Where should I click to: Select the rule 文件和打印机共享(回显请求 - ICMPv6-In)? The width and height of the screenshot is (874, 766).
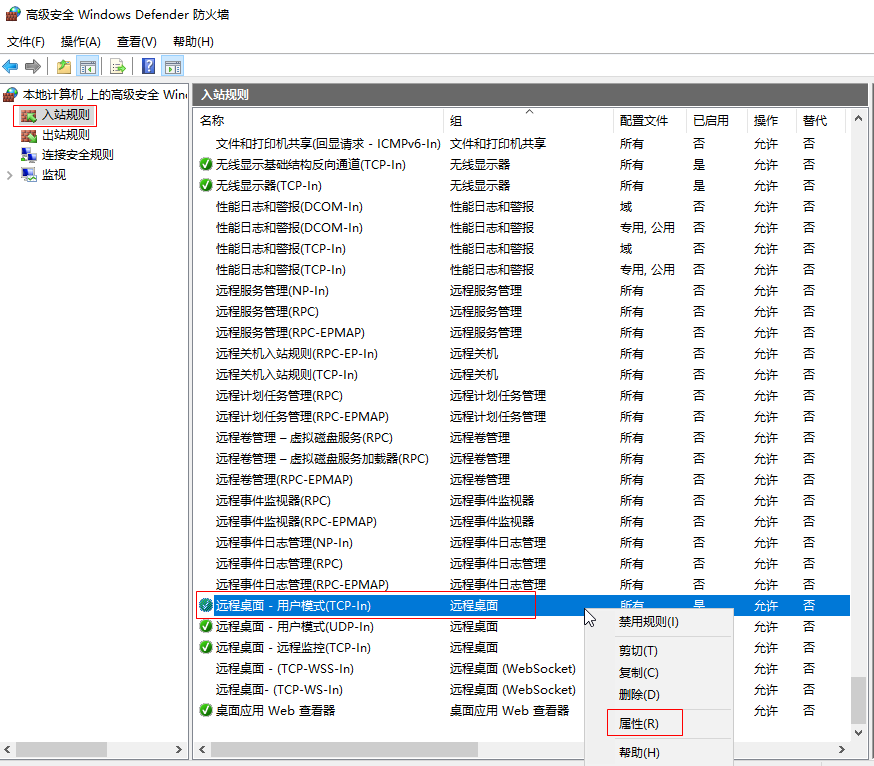(x=328, y=144)
